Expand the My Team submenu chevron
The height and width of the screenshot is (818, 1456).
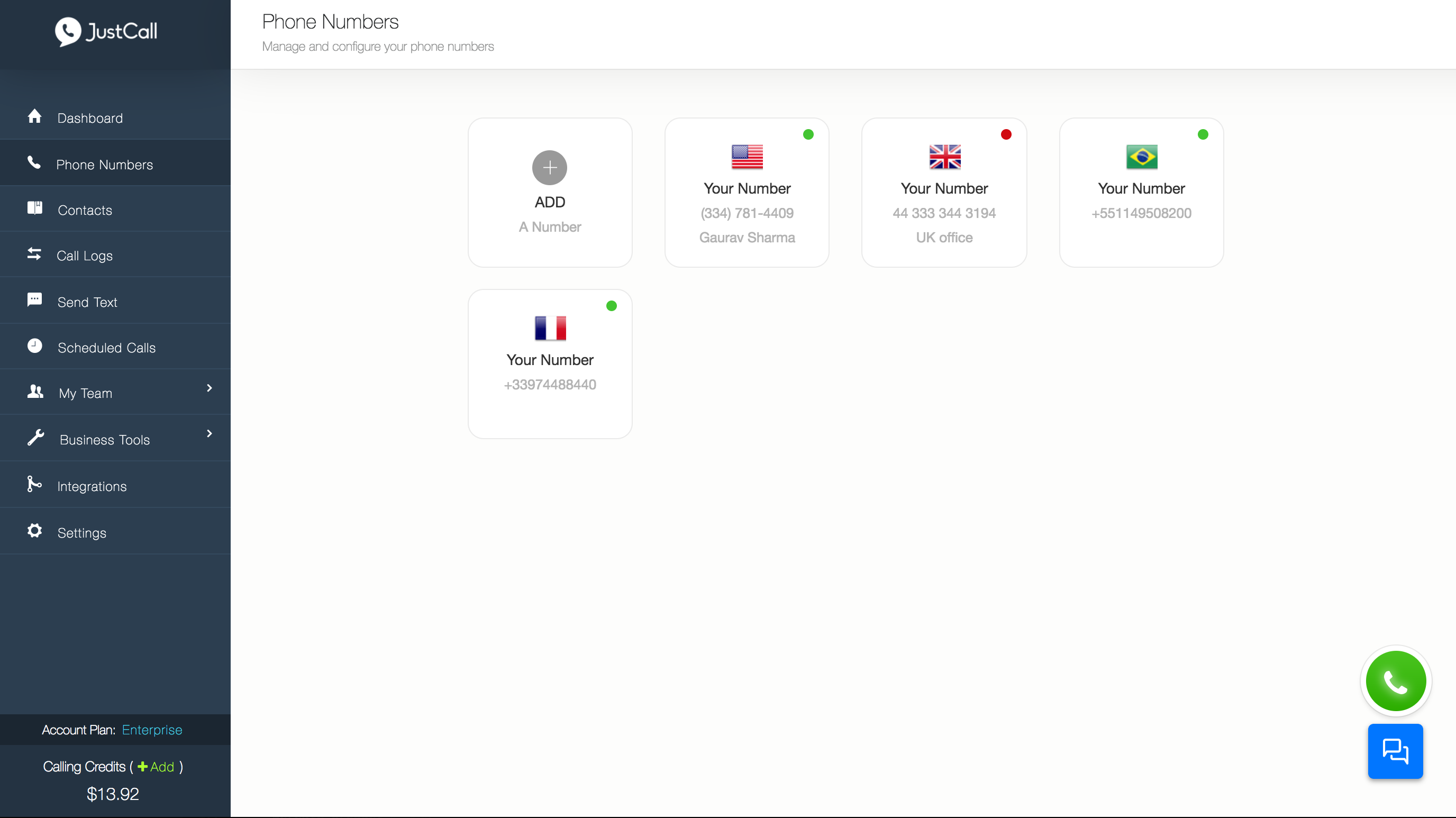209,388
